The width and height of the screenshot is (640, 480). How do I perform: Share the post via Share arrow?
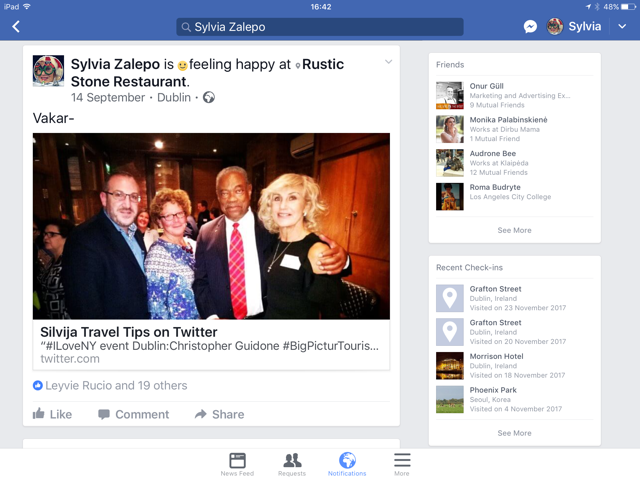pos(219,414)
